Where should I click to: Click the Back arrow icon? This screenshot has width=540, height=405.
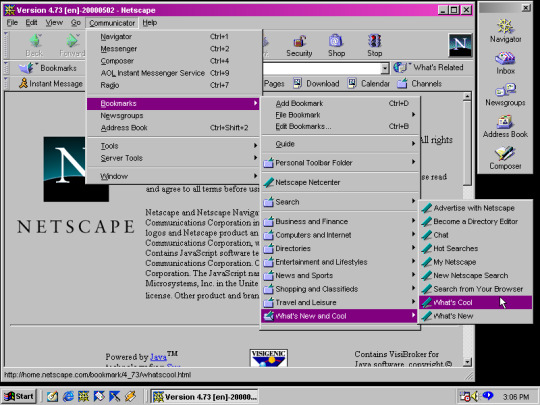click(x=35, y=41)
